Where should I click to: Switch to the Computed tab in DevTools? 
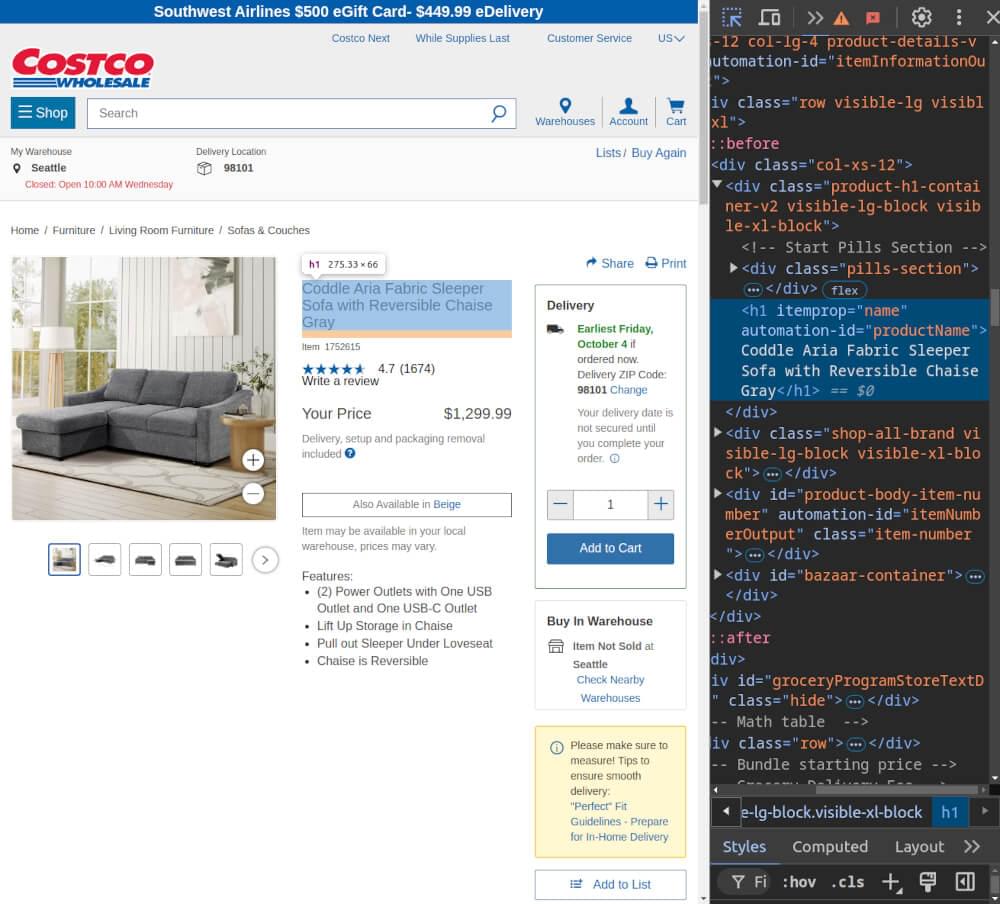point(830,846)
